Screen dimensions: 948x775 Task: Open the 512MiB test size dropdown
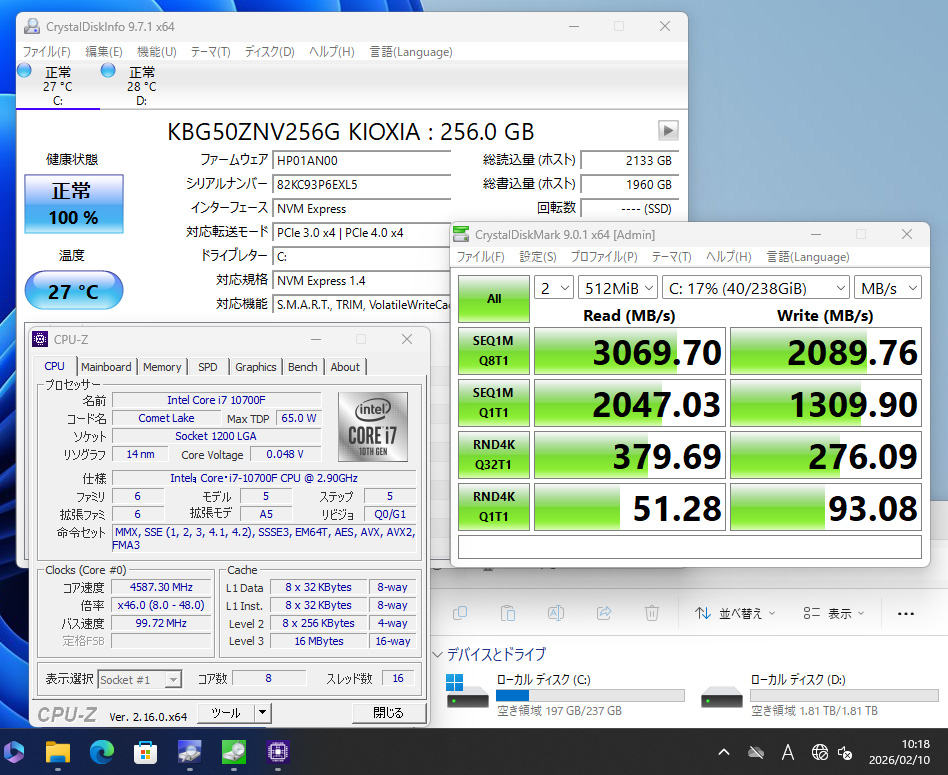click(617, 288)
